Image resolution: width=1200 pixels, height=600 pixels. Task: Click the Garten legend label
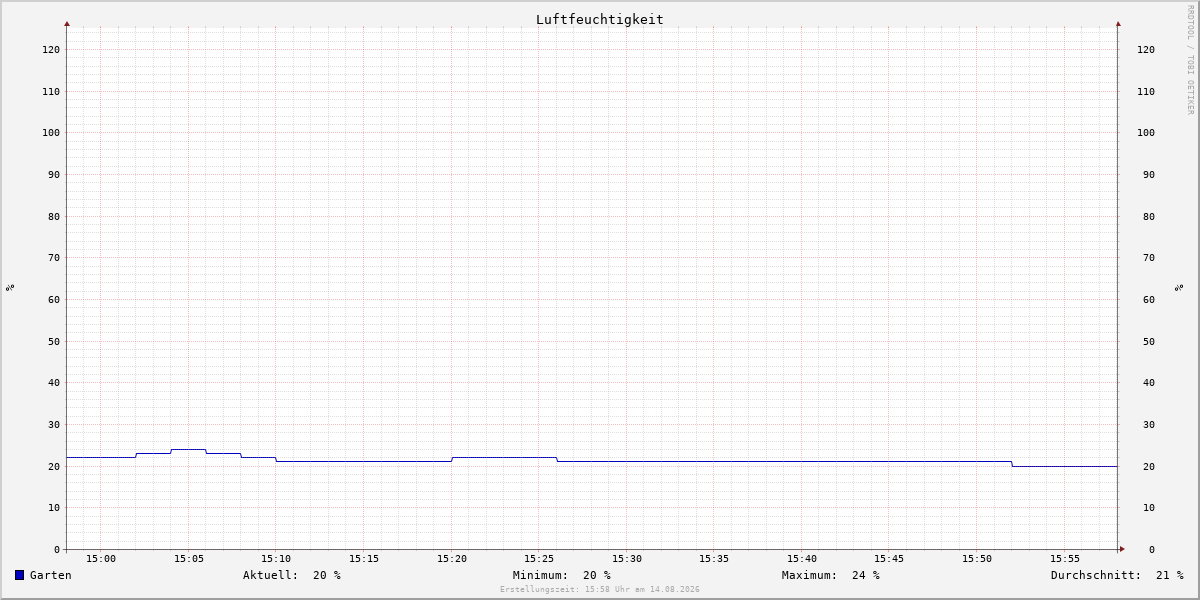click(51, 575)
